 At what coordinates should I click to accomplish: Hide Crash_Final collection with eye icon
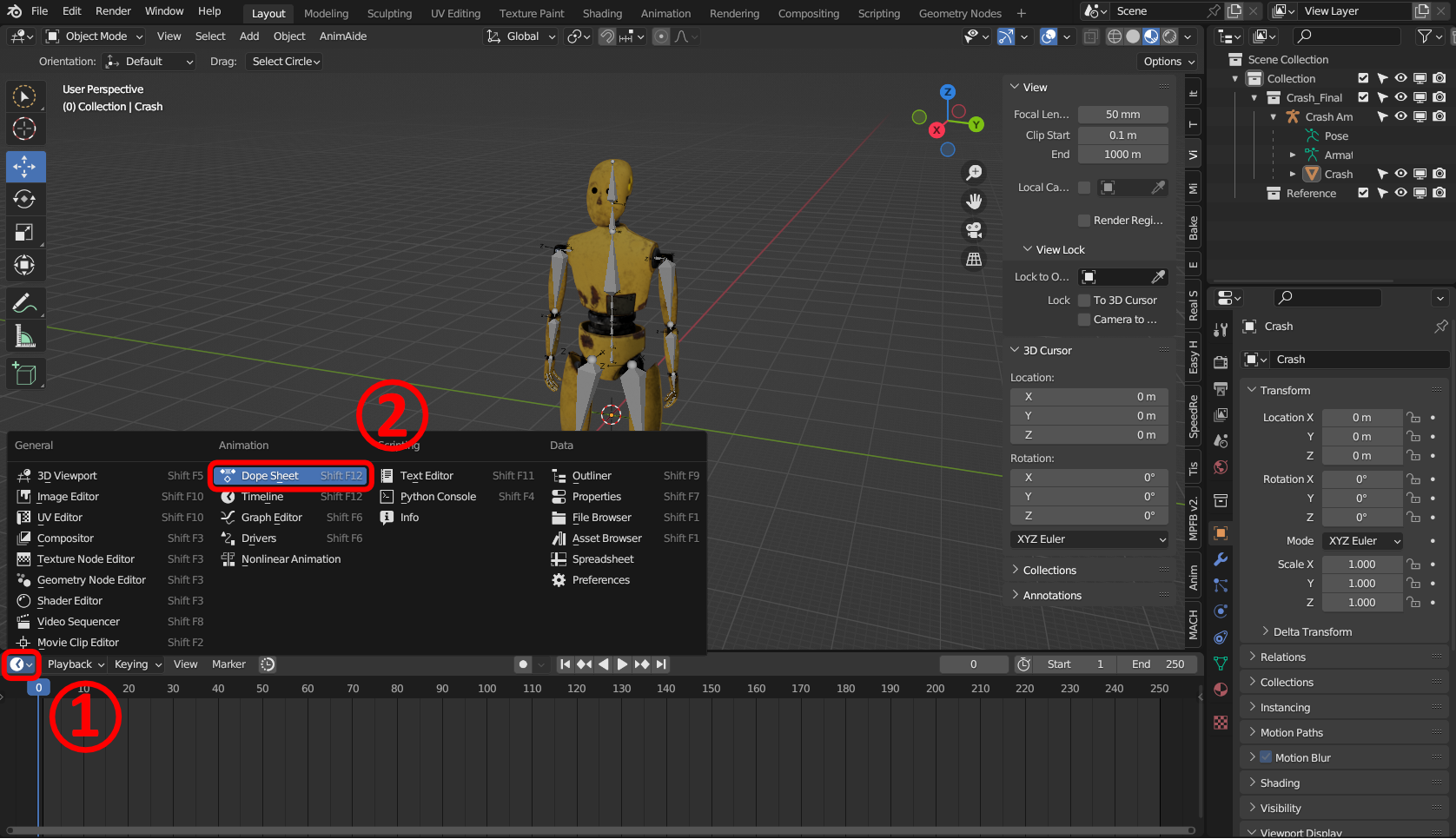[x=1400, y=97]
